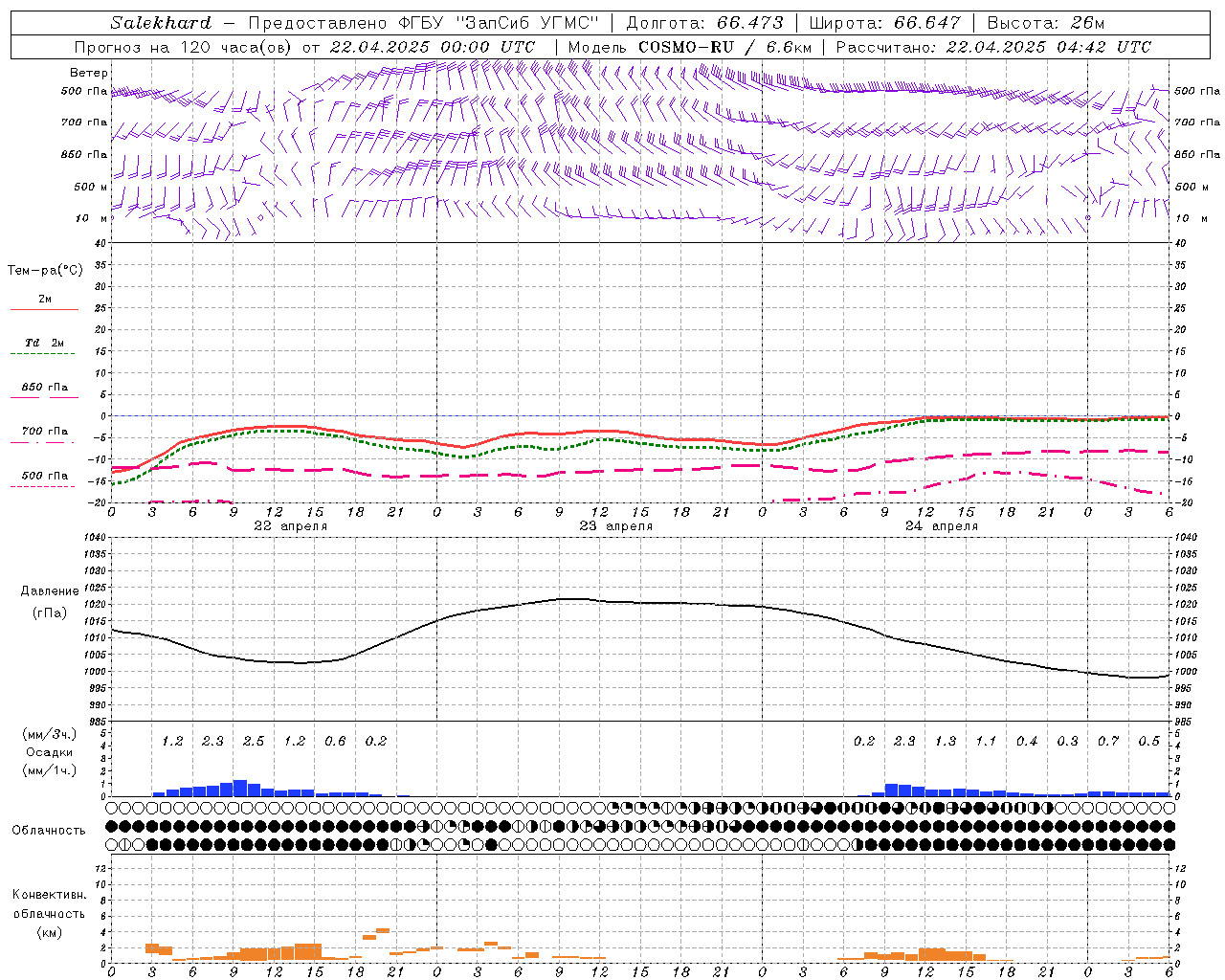The width and height of the screenshot is (1225, 980).
Task: Click the 700 гПа temperature legend entry
Action: pos(45,431)
